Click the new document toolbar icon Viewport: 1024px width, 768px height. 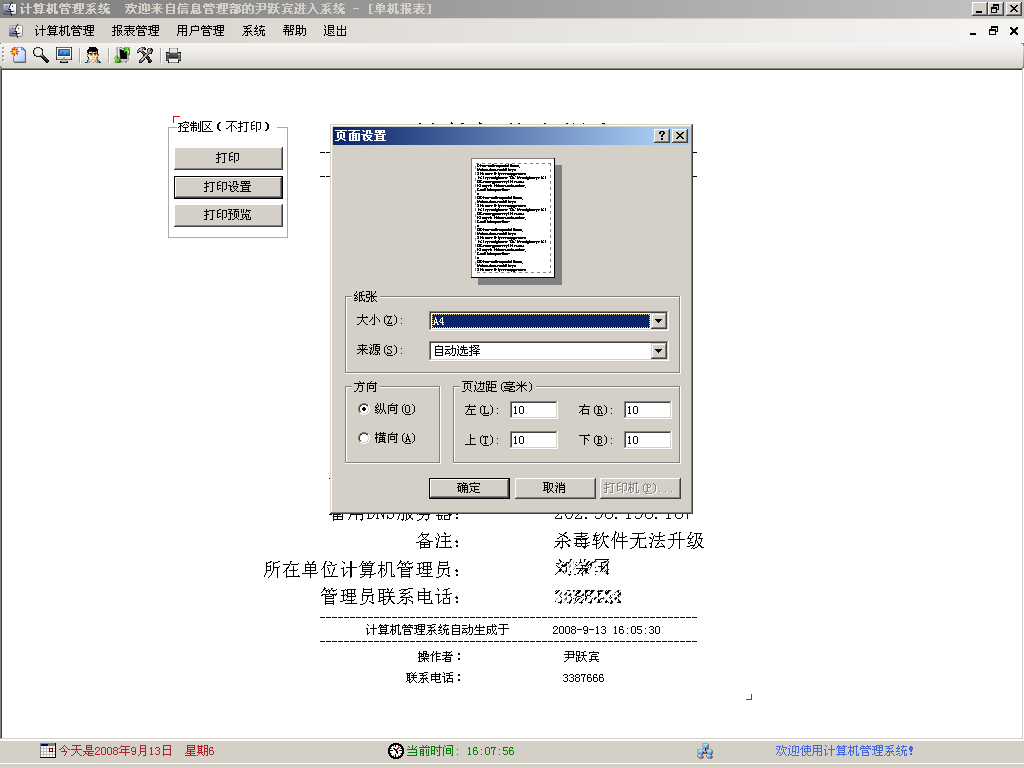tap(18, 55)
